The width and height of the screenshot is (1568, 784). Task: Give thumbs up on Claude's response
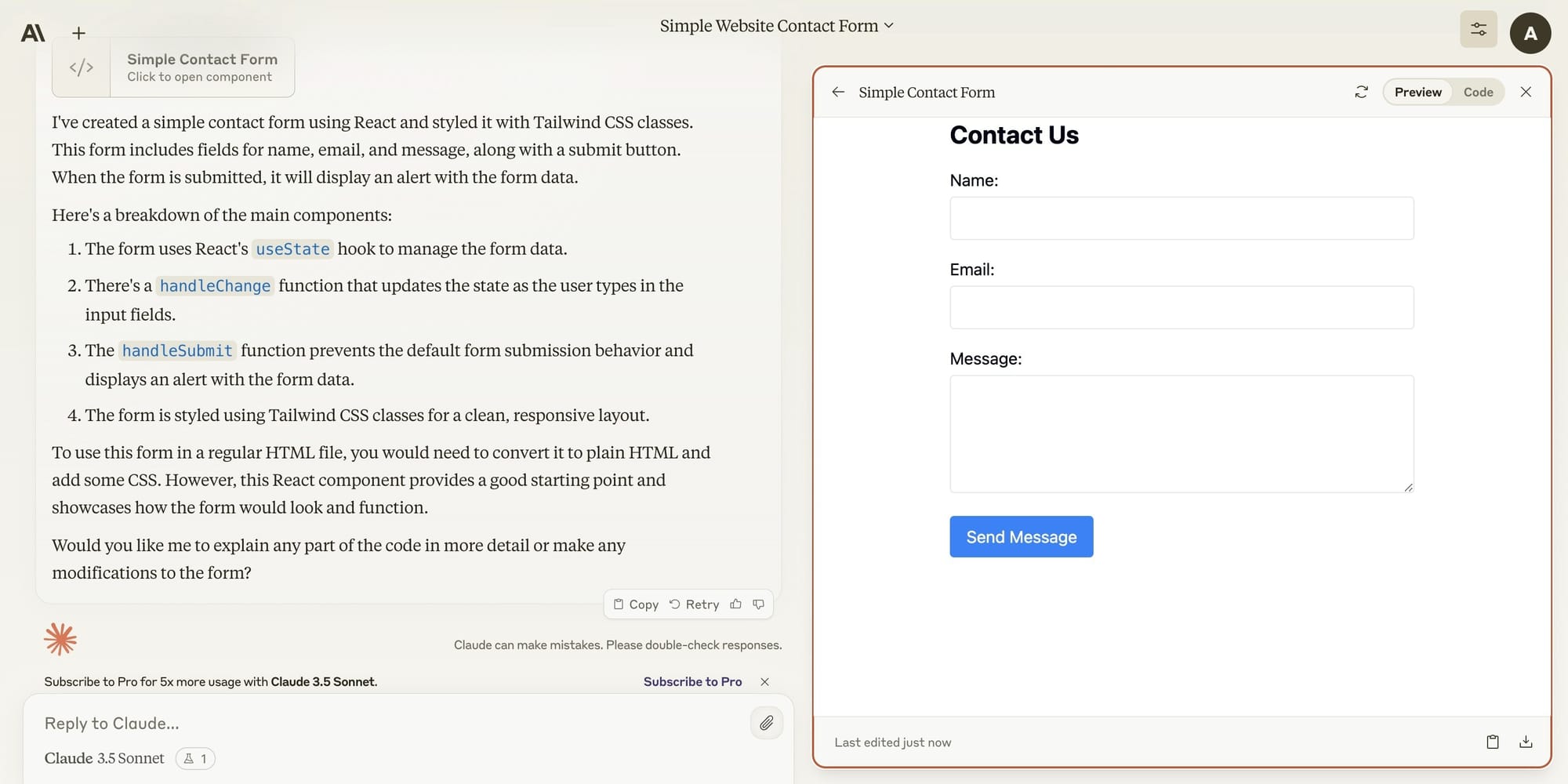tap(736, 604)
